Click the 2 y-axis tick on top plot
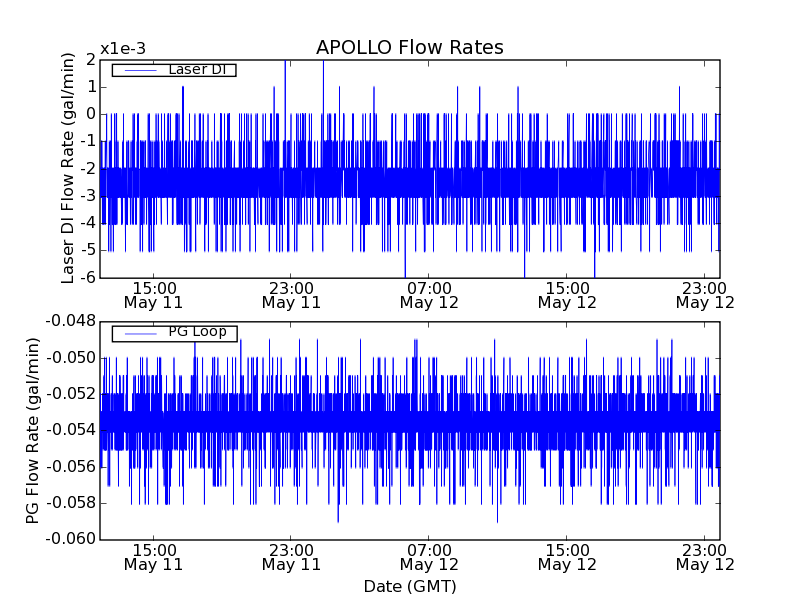Screen dimensions: 800x600 (x=90, y=60)
